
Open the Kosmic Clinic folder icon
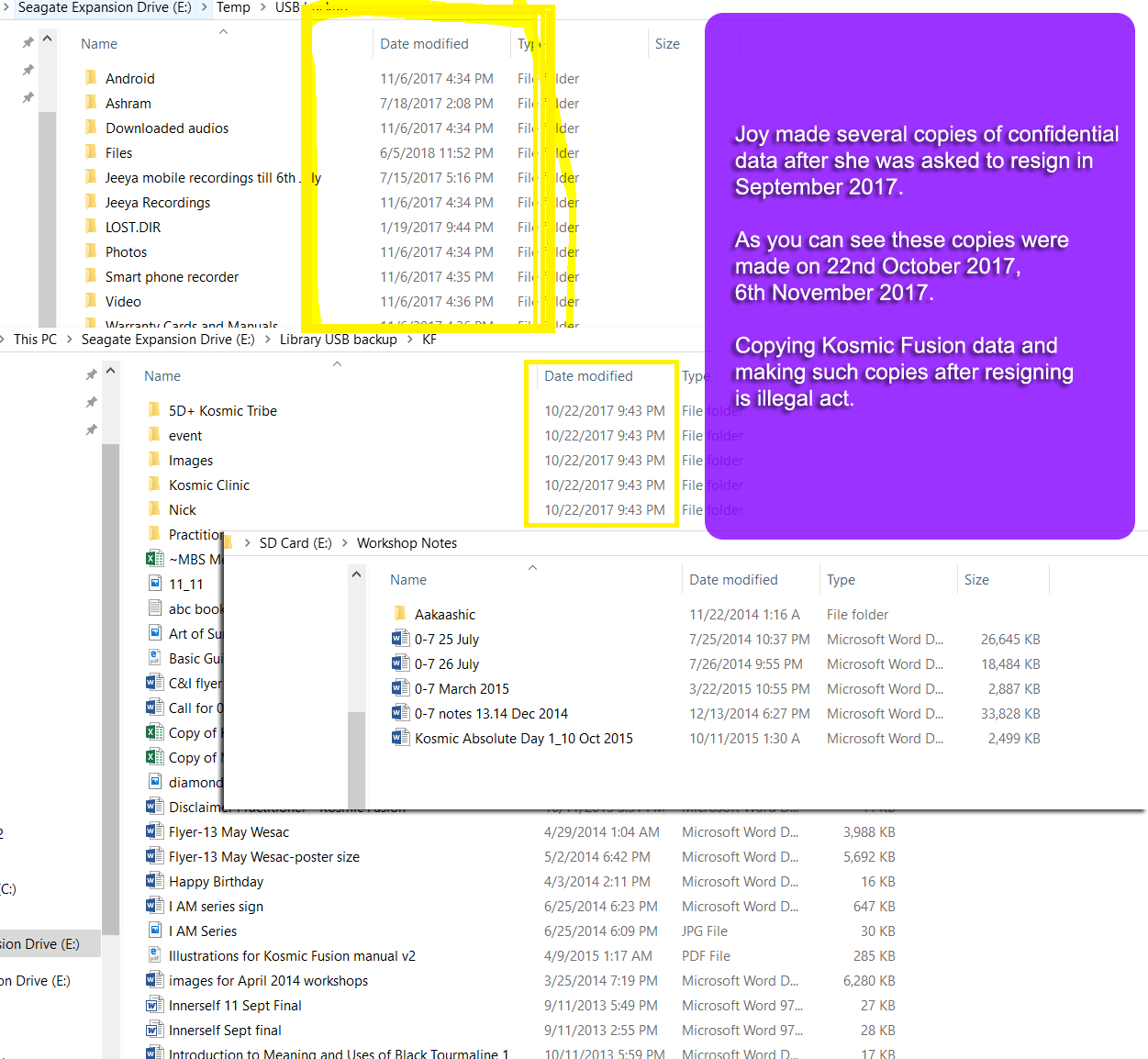[x=154, y=485]
